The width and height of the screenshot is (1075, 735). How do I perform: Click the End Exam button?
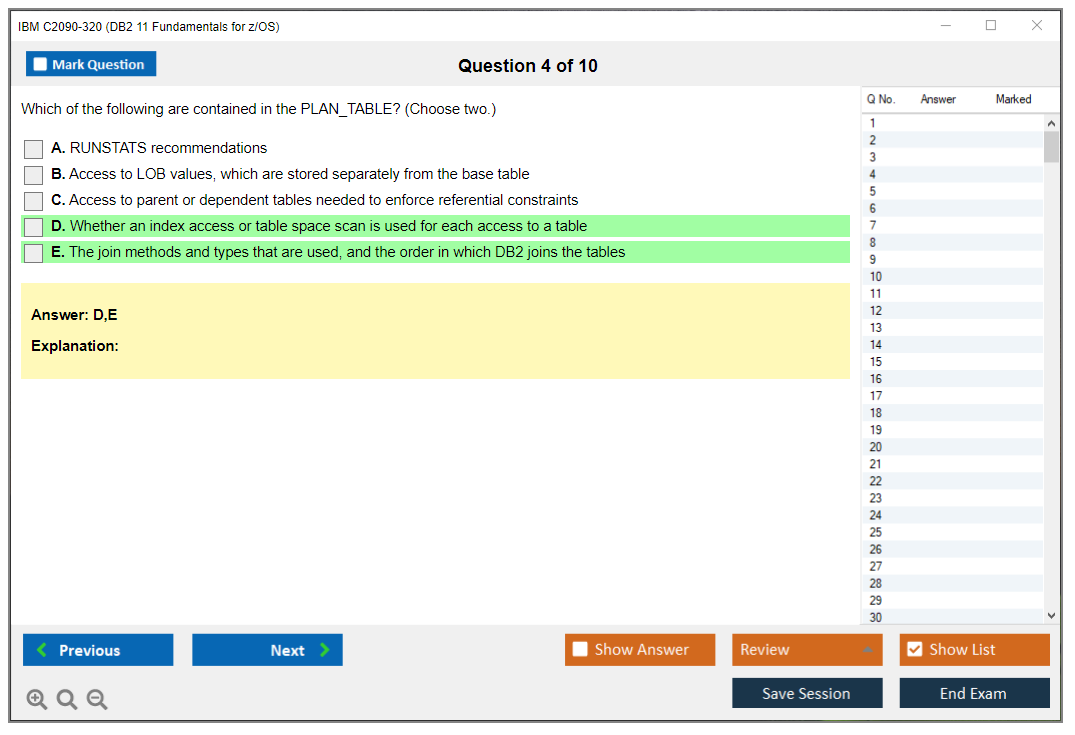click(x=974, y=693)
